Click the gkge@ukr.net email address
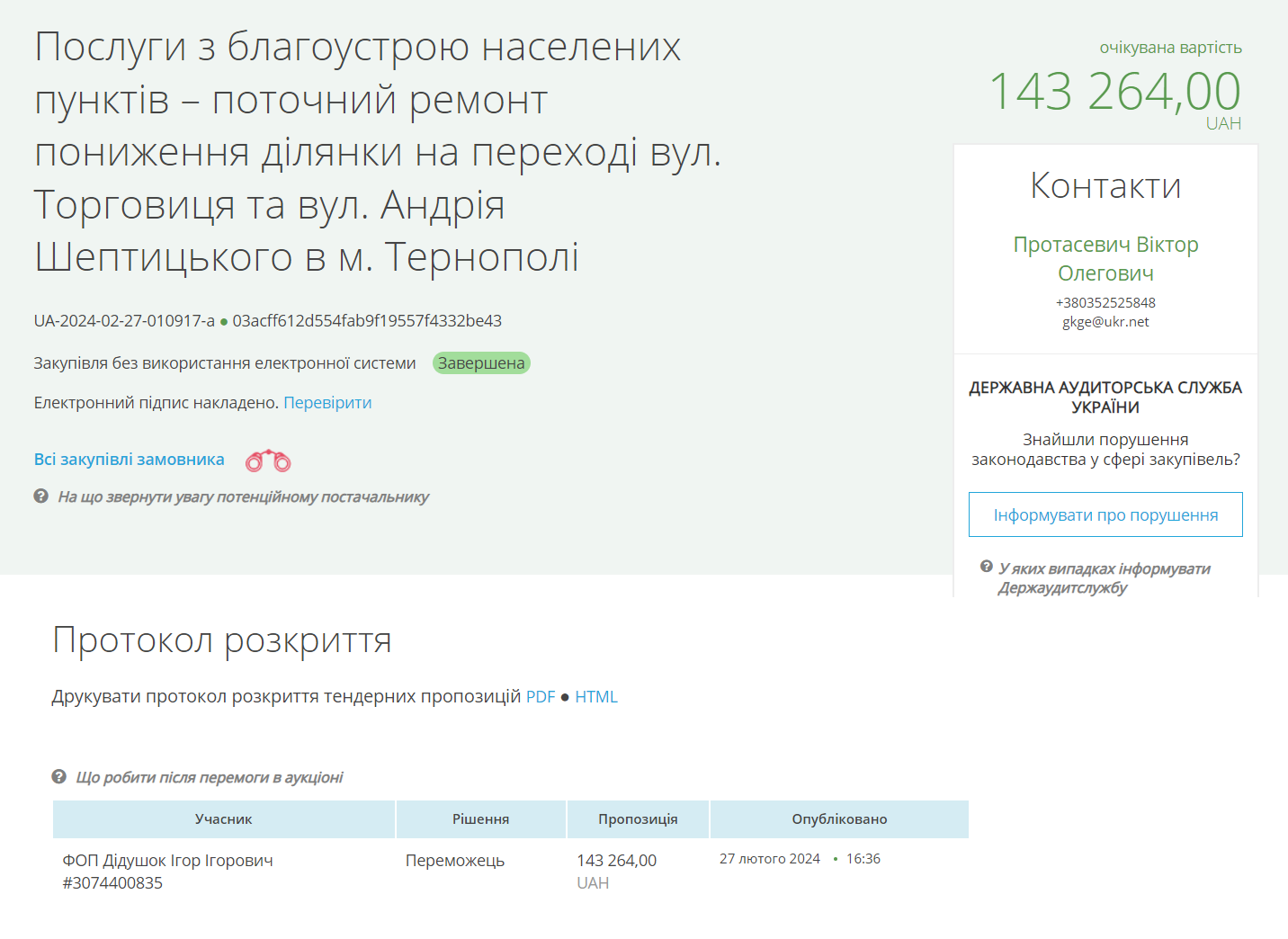Viewport: 1288px width, 939px height. 1105,322
